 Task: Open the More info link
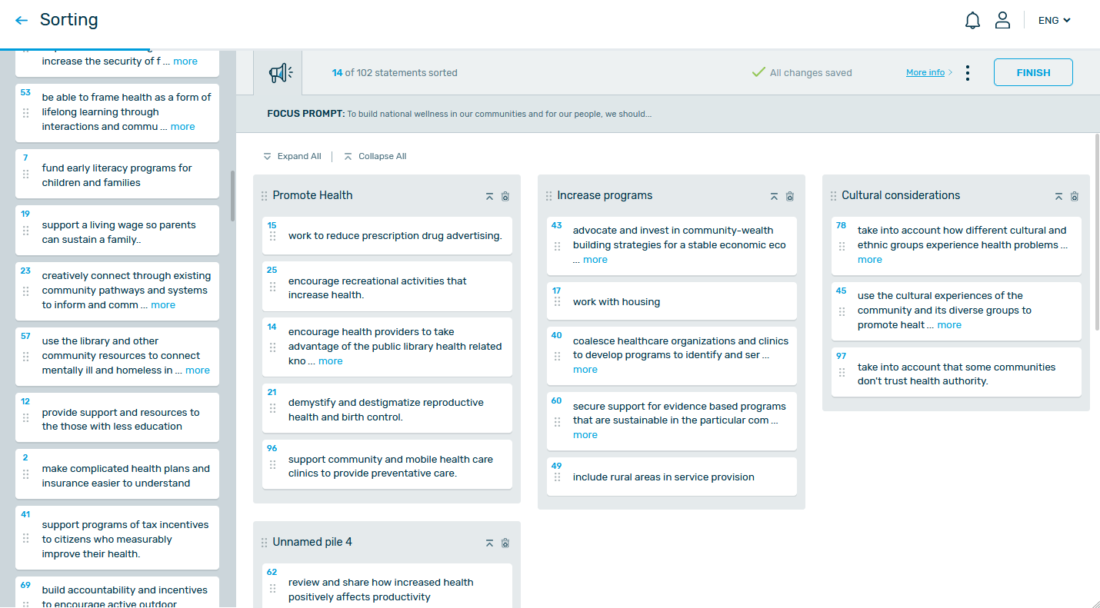pos(927,72)
